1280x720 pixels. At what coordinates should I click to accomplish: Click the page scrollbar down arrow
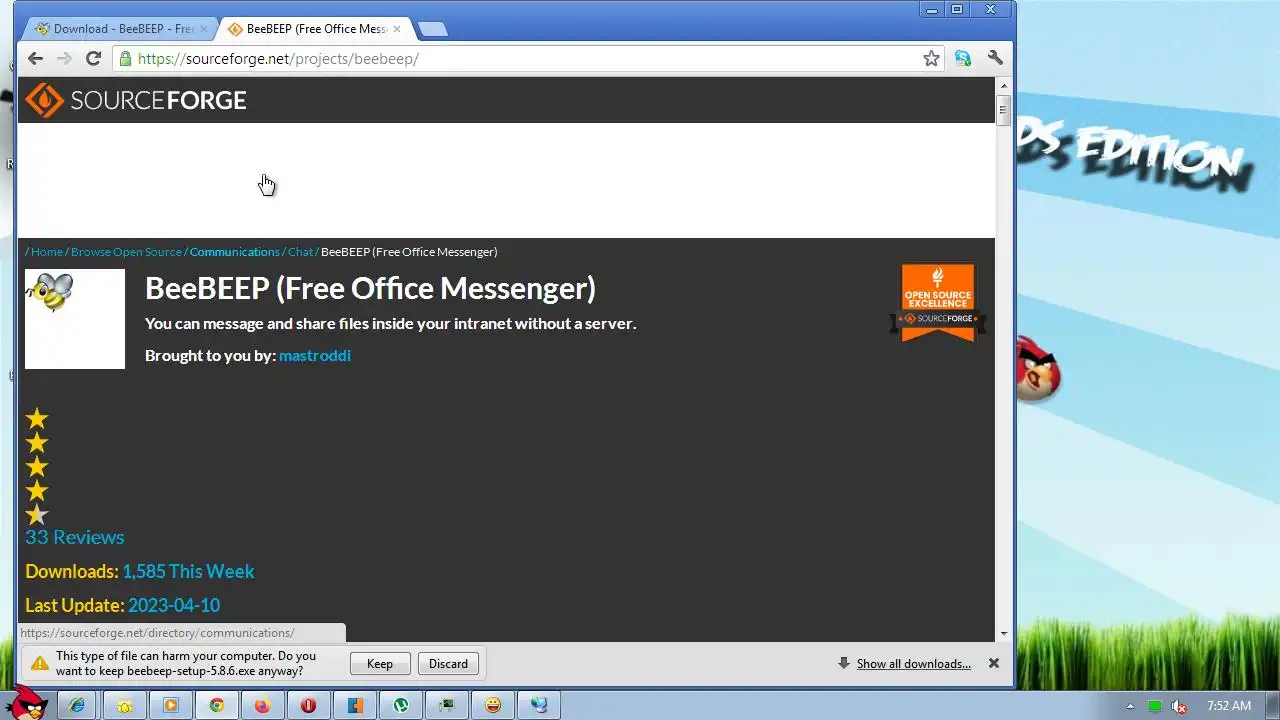coord(1003,633)
